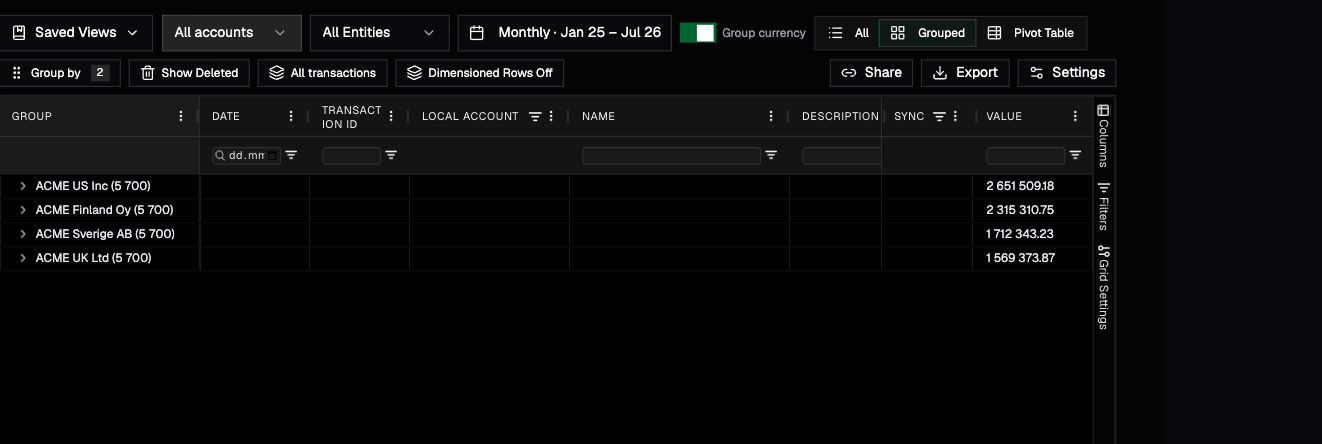Click the Share button
The image size is (1322, 444).
click(871, 73)
